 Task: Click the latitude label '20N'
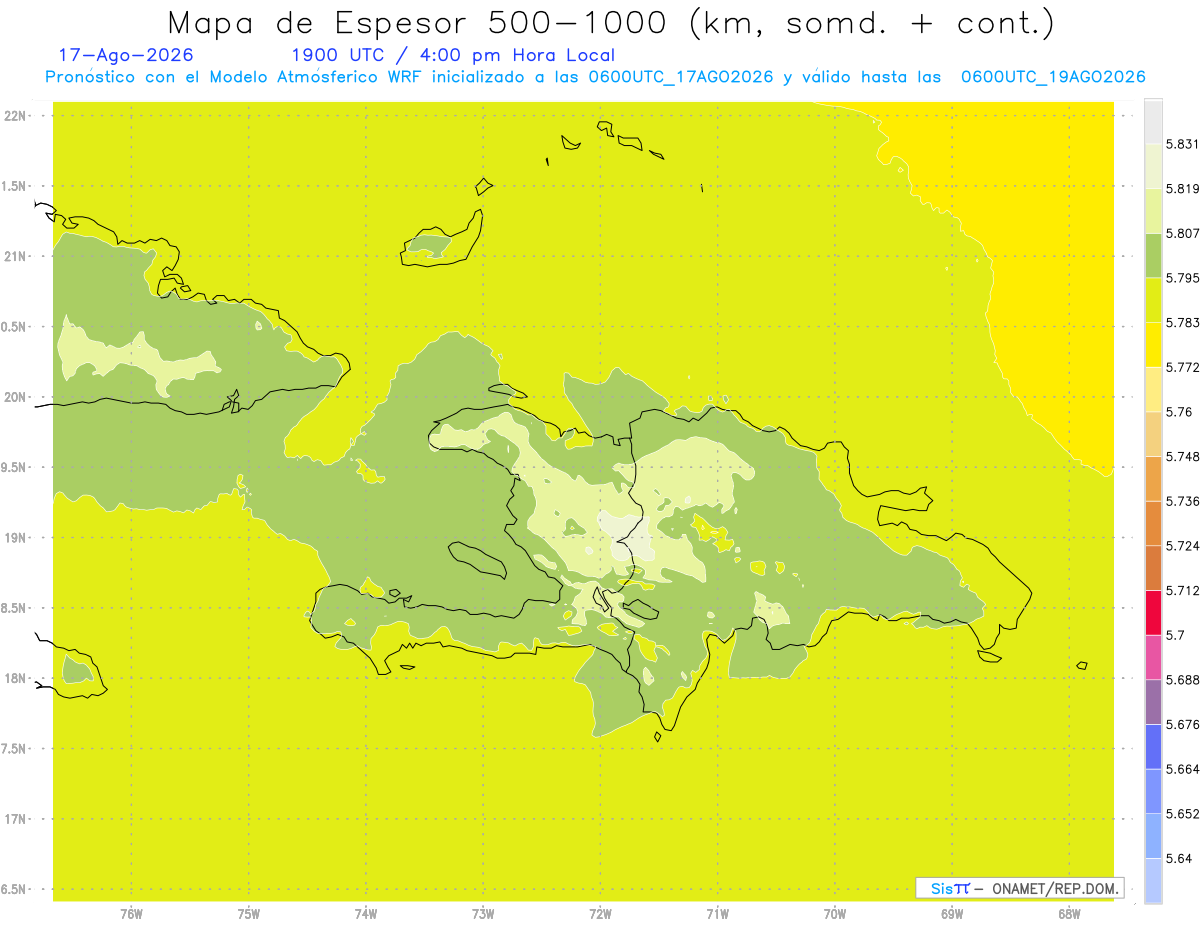(x=14, y=397)
